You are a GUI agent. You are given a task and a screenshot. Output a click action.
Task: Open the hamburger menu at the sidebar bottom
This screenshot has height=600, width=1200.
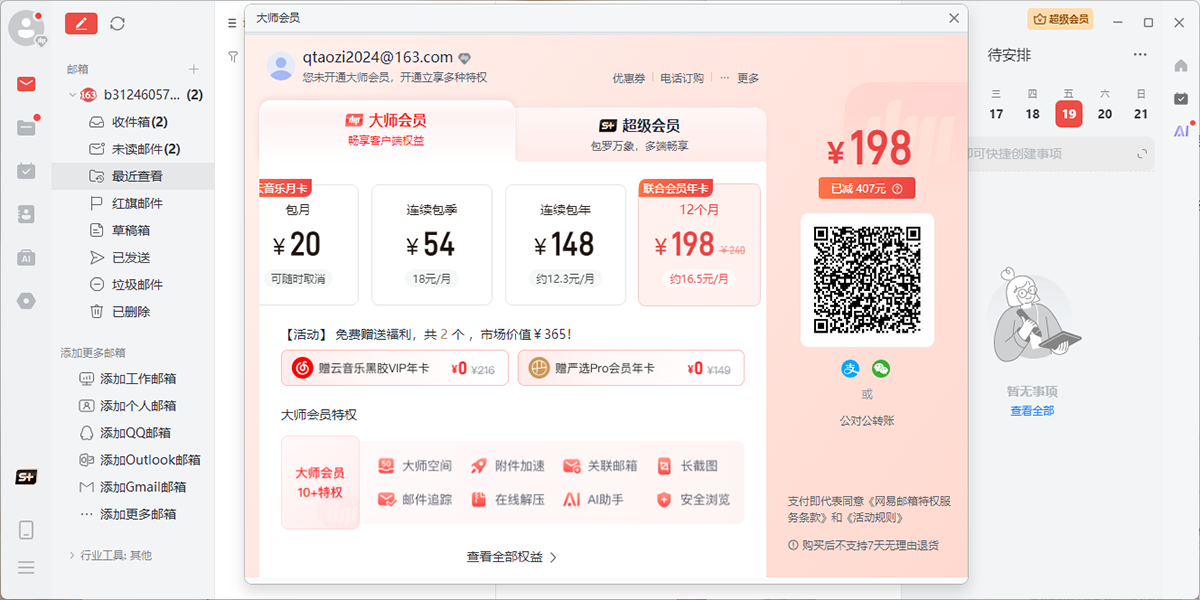[x=26, y=567]
